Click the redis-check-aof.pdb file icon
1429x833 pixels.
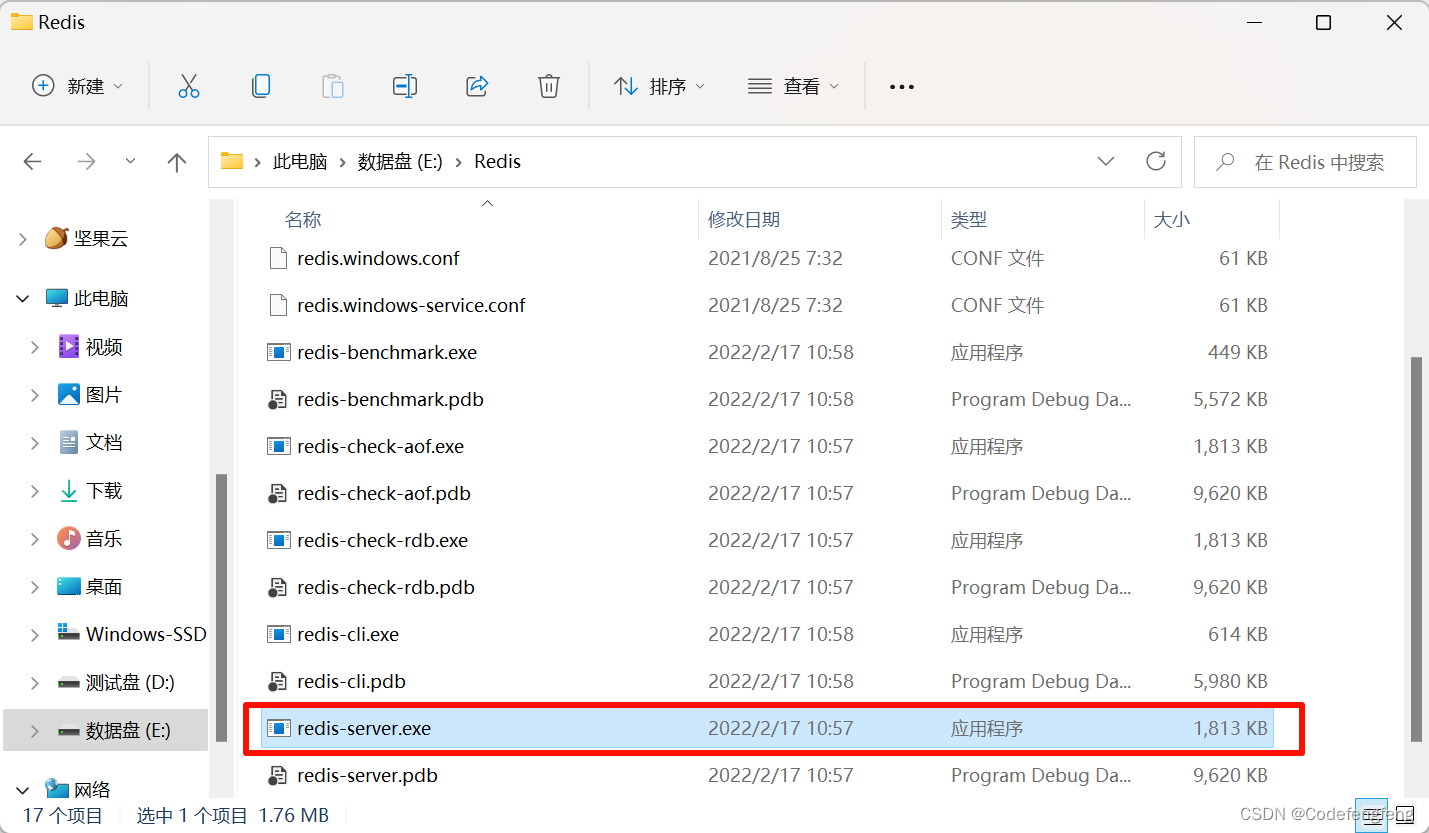tap(278, 493)
